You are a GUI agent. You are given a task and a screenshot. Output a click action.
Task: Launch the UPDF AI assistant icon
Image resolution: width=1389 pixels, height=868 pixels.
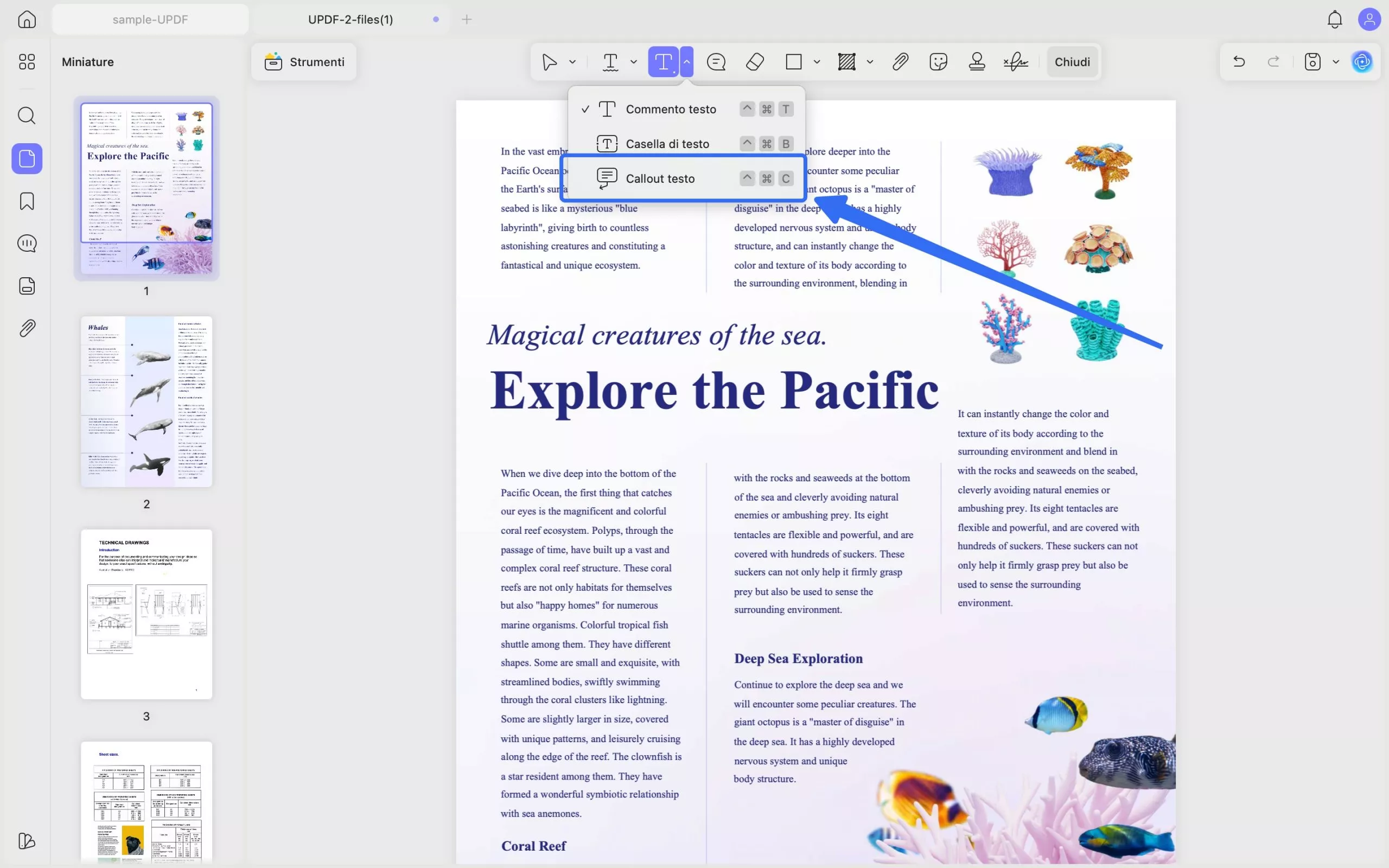point(1362,62)
